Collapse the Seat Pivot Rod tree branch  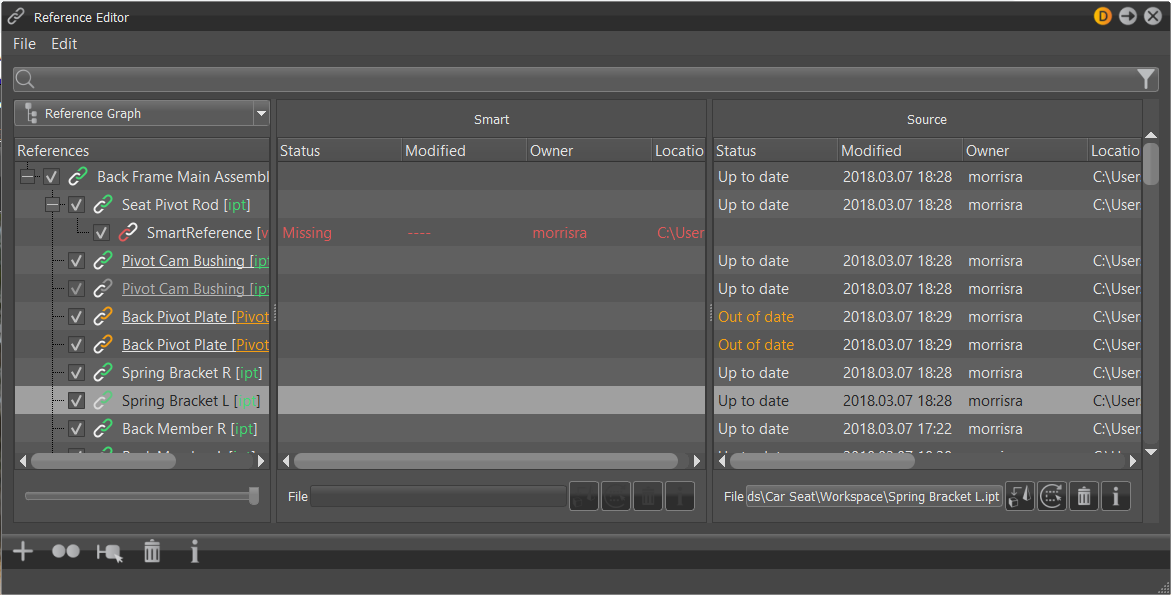point(53,204)
